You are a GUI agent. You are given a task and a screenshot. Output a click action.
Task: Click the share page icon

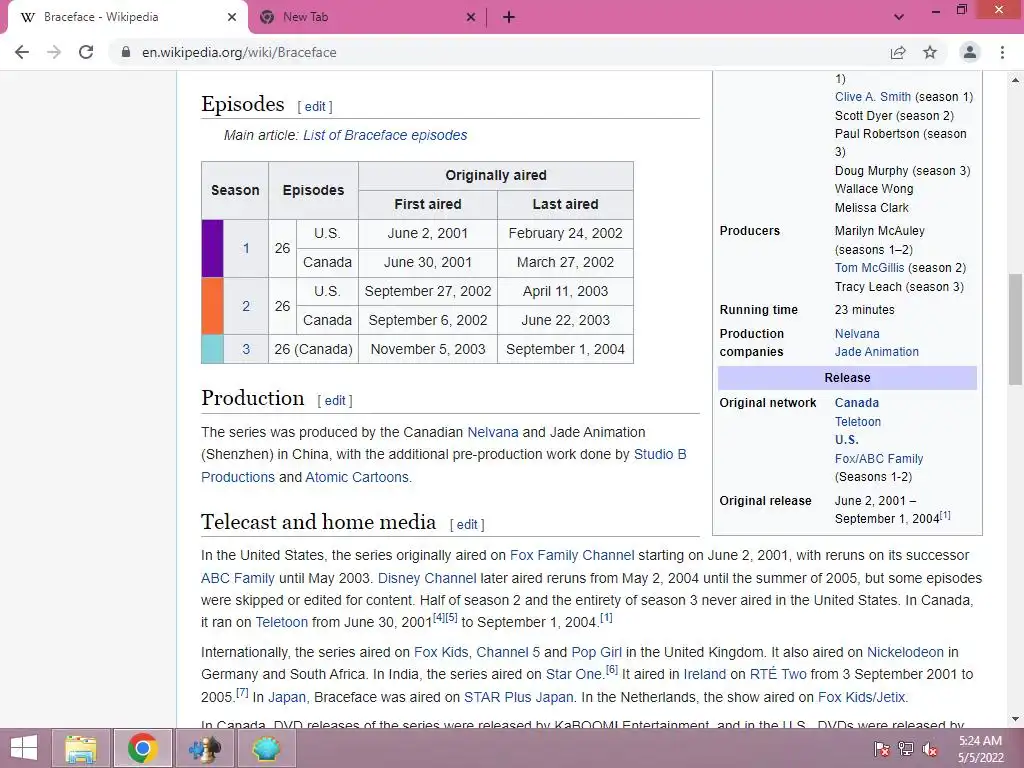pos(898,52)
